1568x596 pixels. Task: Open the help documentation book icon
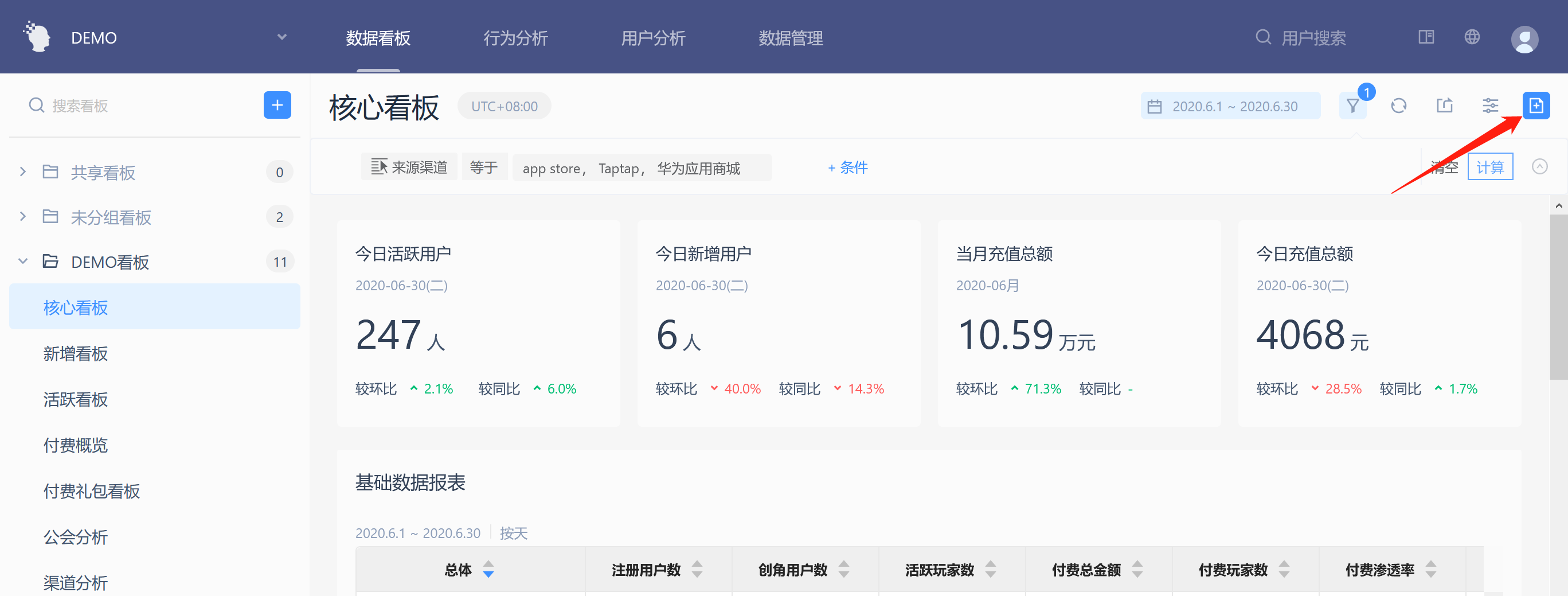pyautogui.click(x=1426, y=37)
